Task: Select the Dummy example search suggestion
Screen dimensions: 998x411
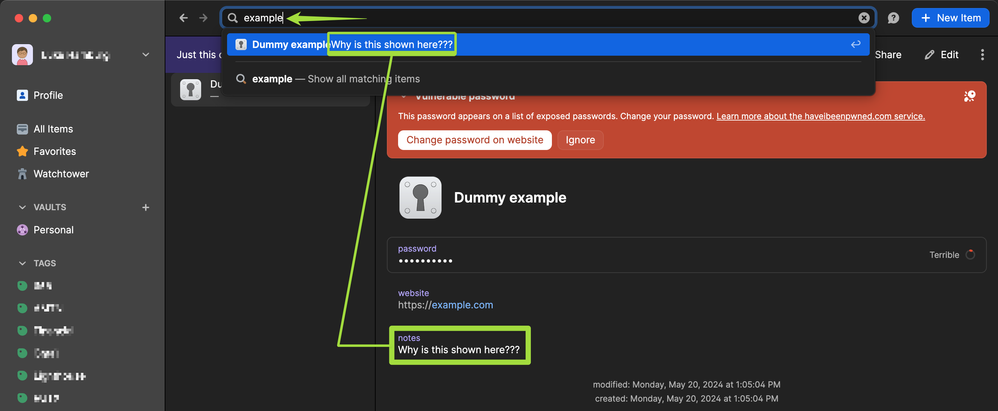Action: pyautogui.click(x=290, y=45)
